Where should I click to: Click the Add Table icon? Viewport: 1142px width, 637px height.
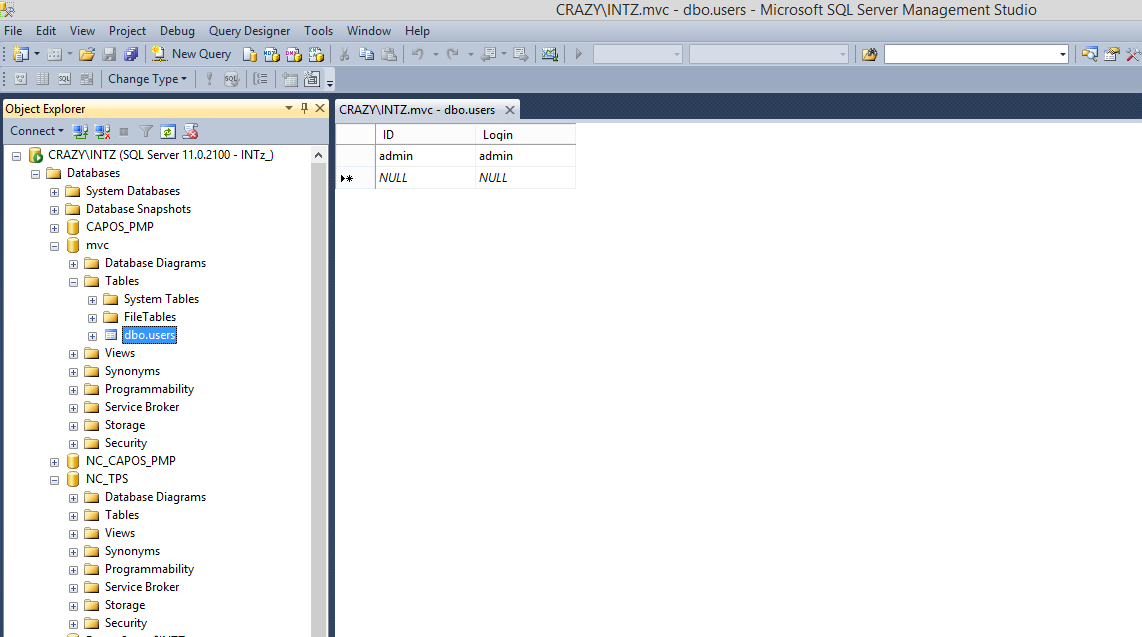click(x=290, y=79)
